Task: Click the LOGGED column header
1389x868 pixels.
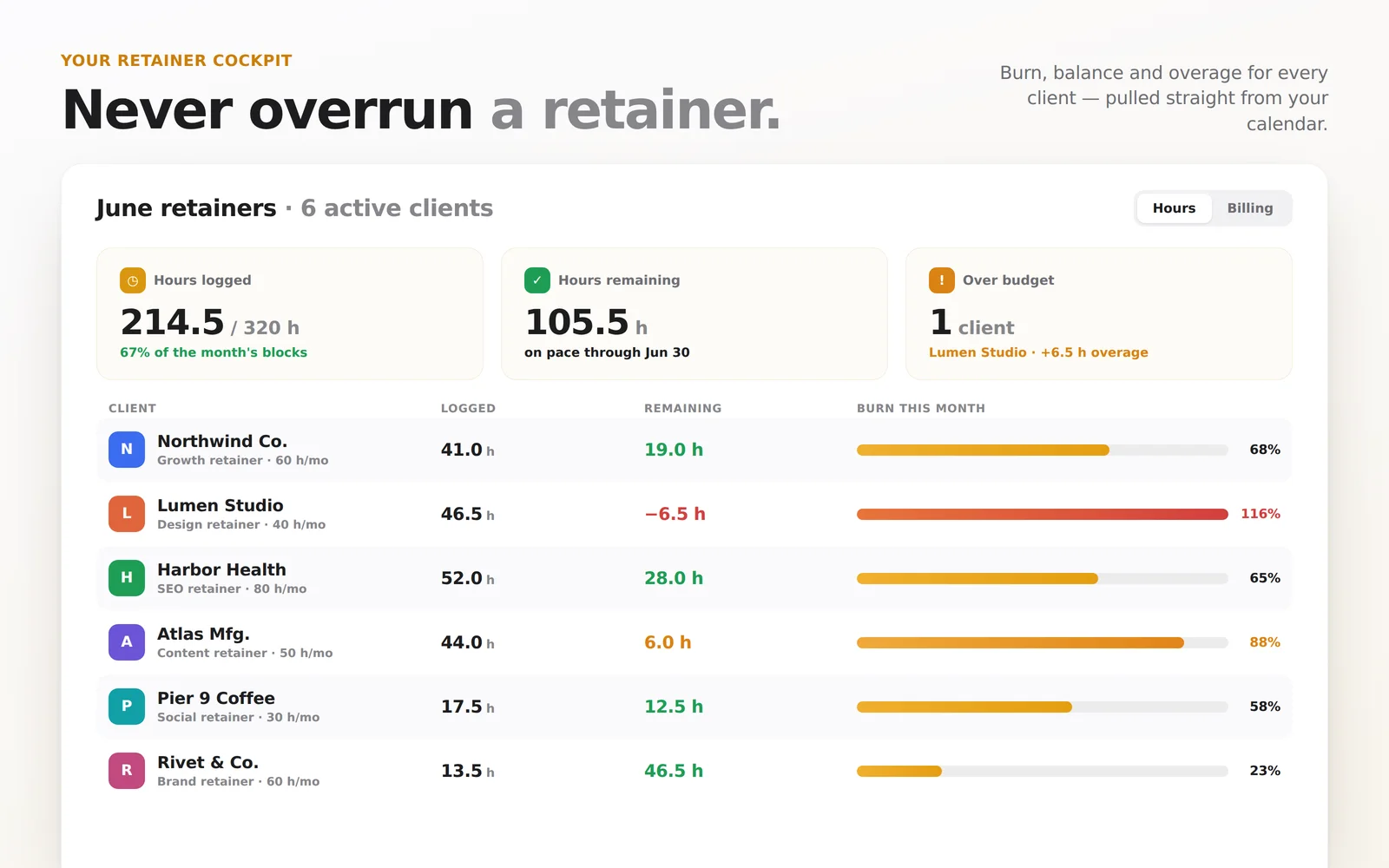Action: coord(468,408)
